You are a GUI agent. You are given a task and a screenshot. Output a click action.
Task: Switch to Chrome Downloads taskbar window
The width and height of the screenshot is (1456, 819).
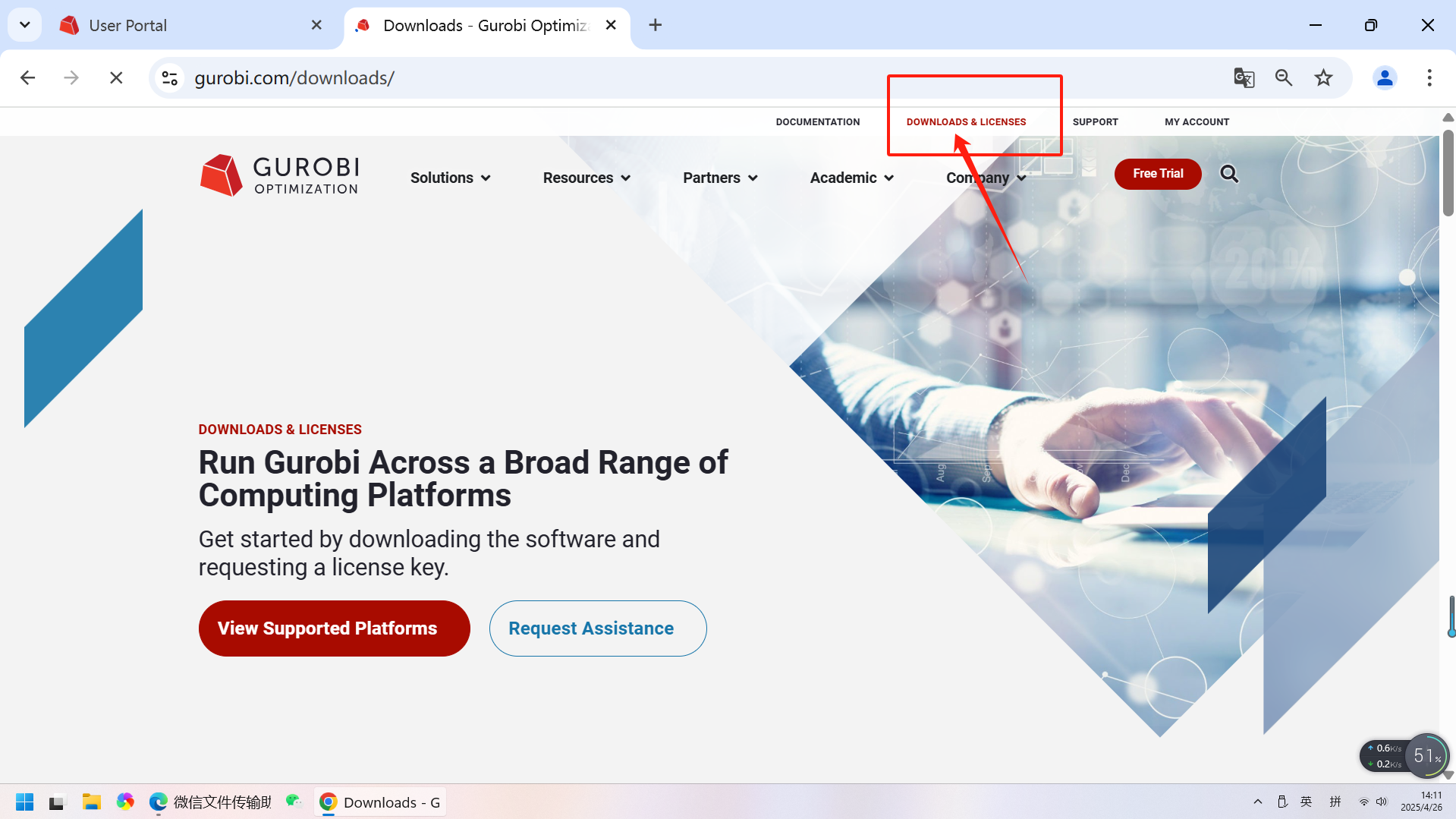point(380,802)
